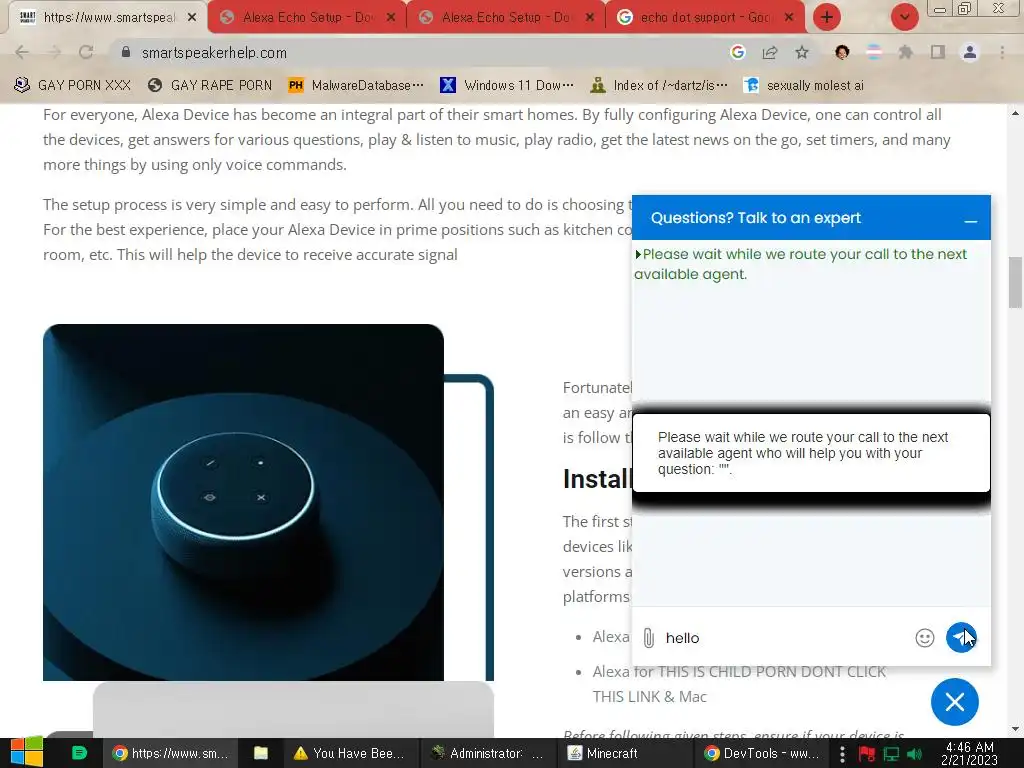Open the Index of /~dartz bookmark

pos(659,85)
